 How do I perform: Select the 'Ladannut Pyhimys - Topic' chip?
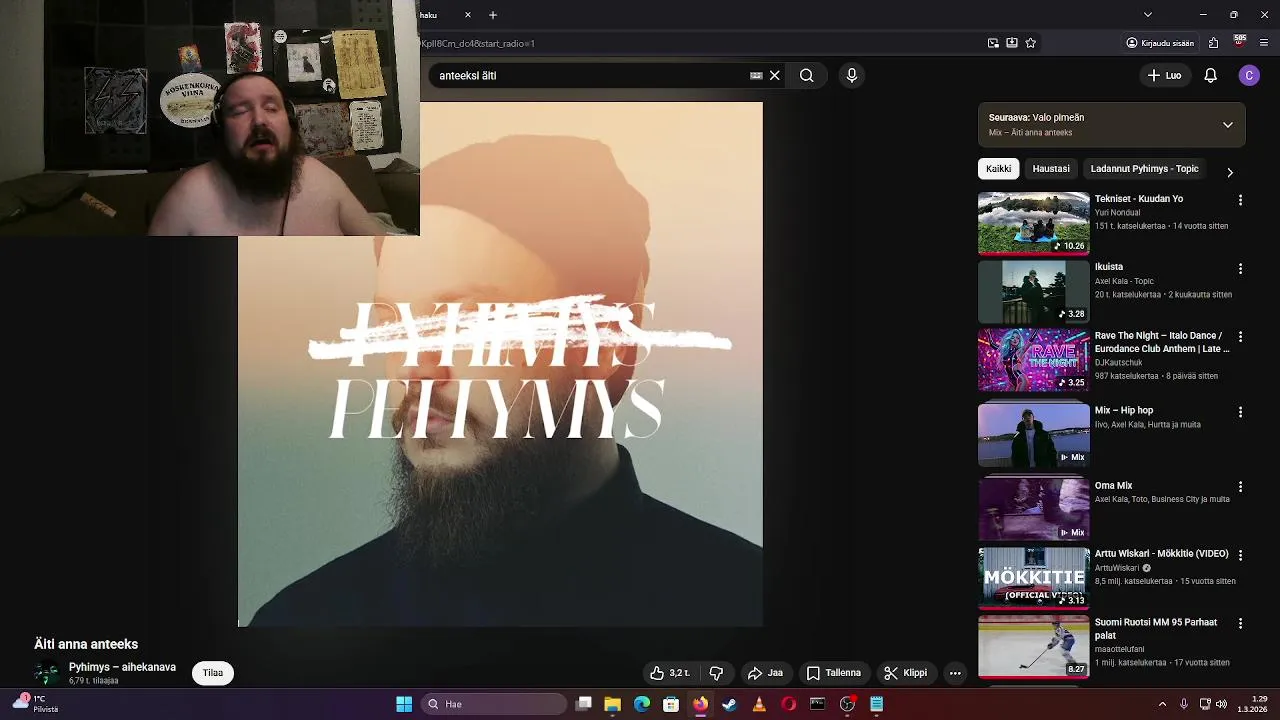coord(1144,169)
